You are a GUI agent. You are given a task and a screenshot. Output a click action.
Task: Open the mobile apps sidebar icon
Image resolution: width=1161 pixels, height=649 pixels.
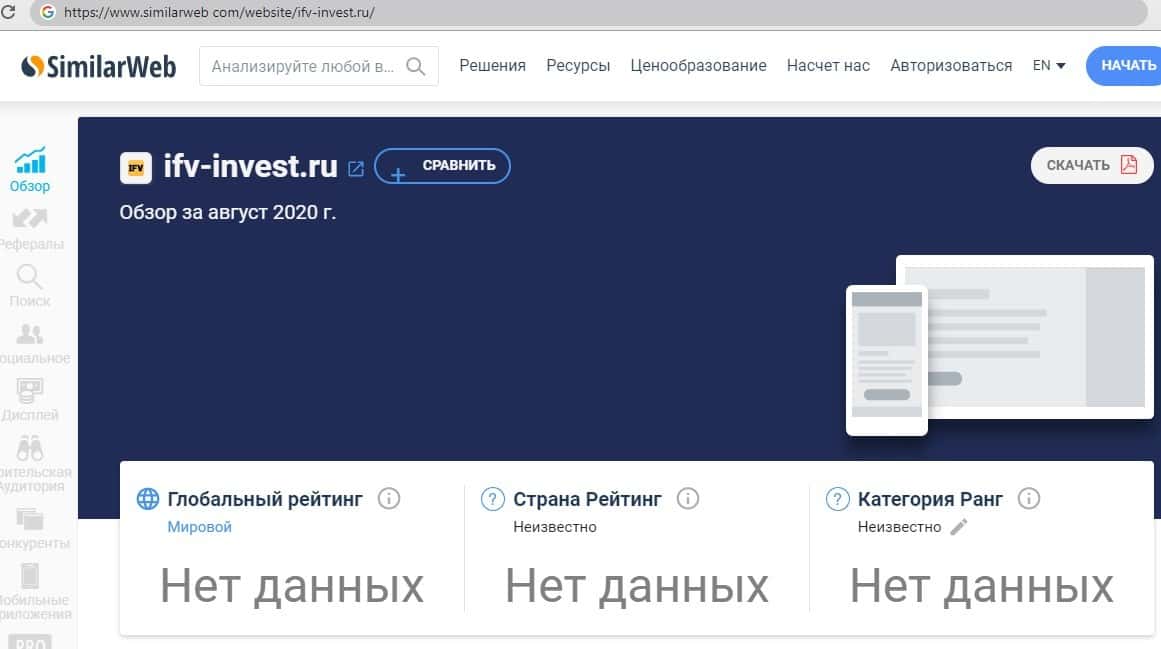[30, 577]
